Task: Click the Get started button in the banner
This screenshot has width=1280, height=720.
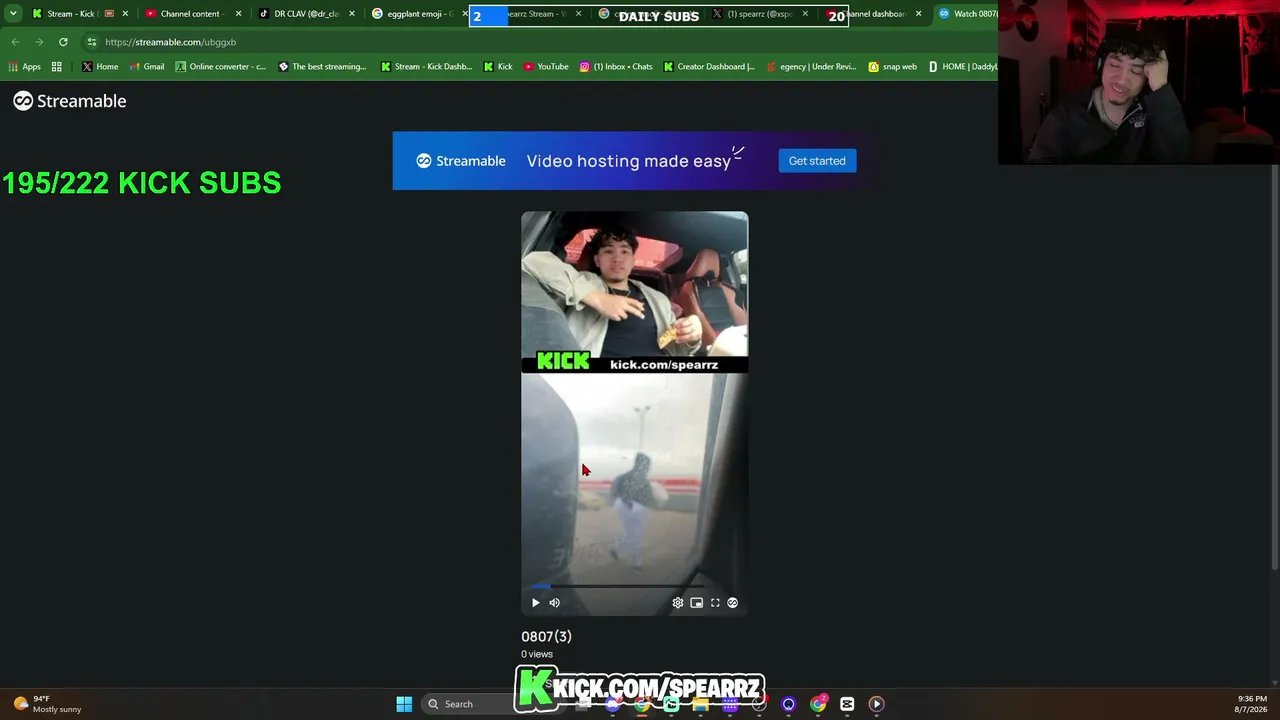Action: pos(817,161)
